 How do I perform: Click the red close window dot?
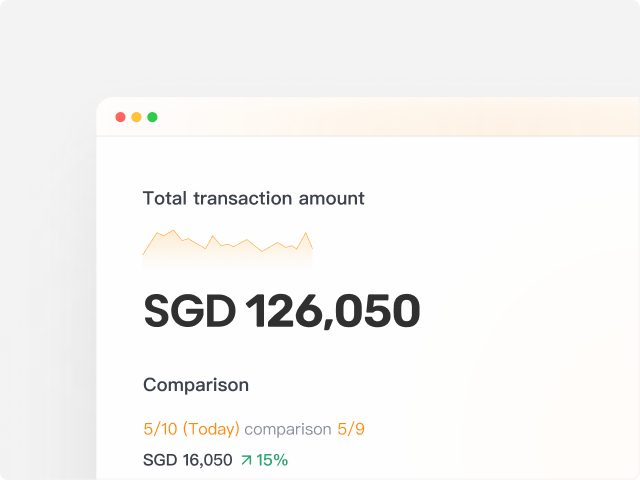(121, 117)
